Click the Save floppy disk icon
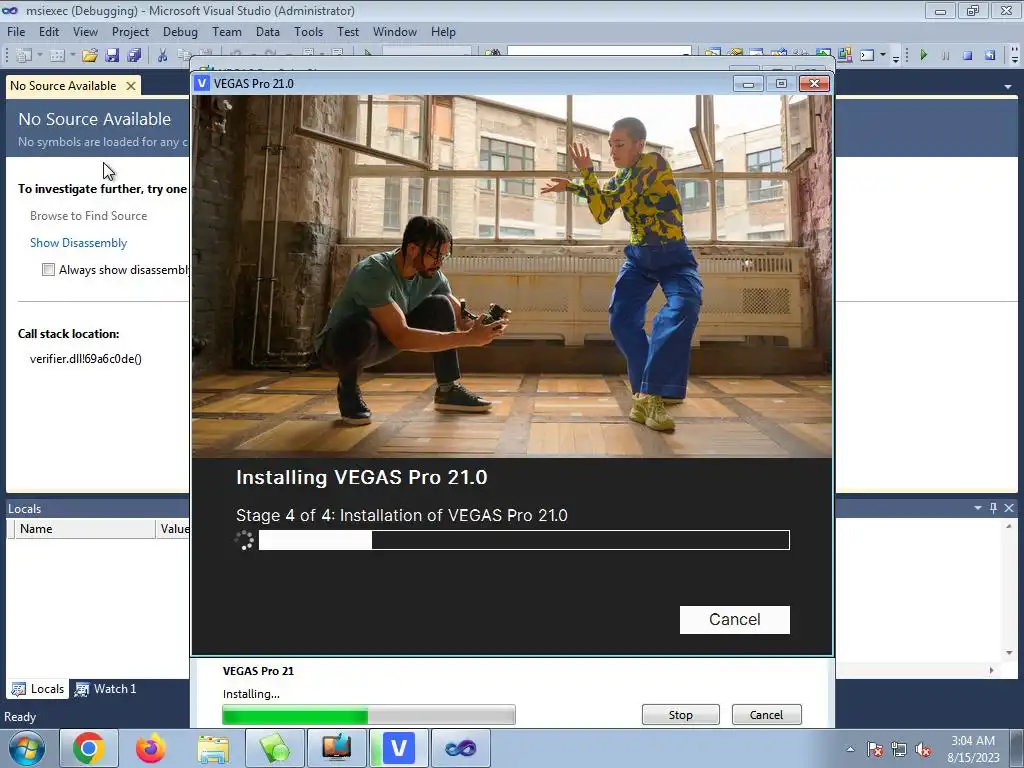1024x768 pixels. coord(112,56)
